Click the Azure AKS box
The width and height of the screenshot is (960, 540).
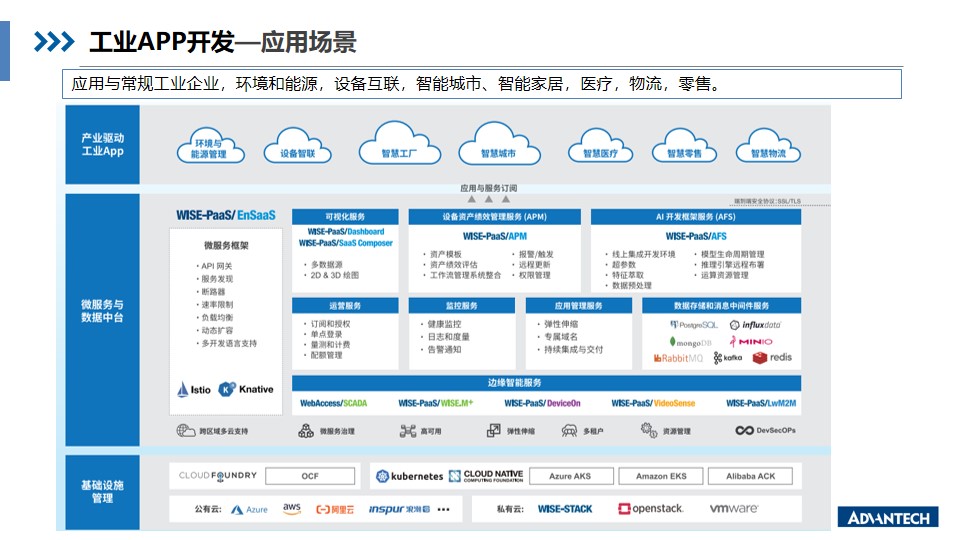571,476
